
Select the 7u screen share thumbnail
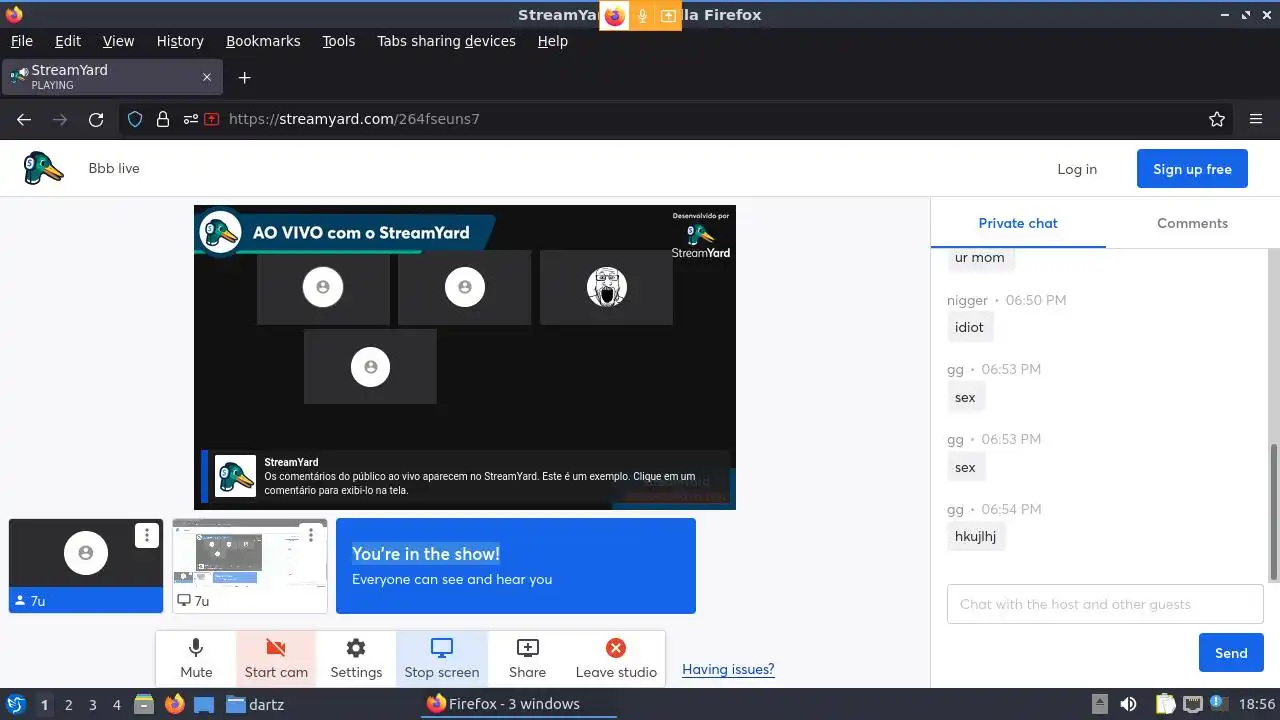pos(250,565)
